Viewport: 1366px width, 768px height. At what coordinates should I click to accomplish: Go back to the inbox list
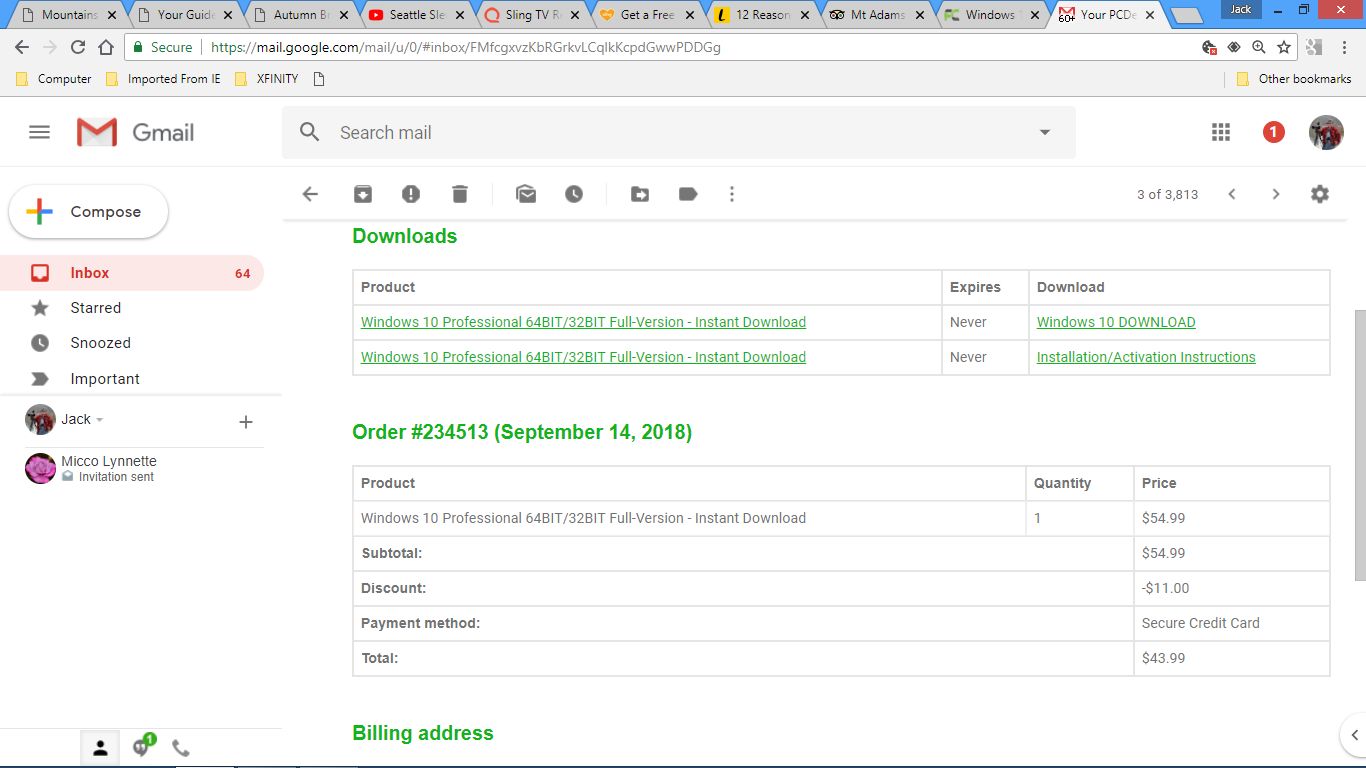310,194
